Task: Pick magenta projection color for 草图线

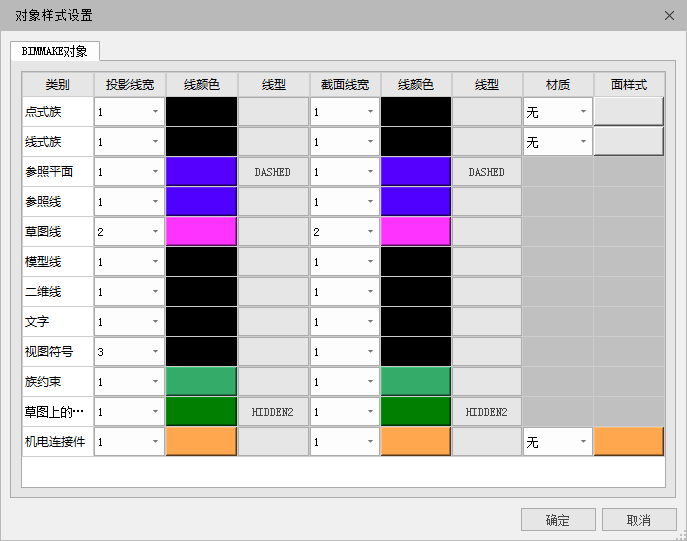Action: tap(201, 232)
